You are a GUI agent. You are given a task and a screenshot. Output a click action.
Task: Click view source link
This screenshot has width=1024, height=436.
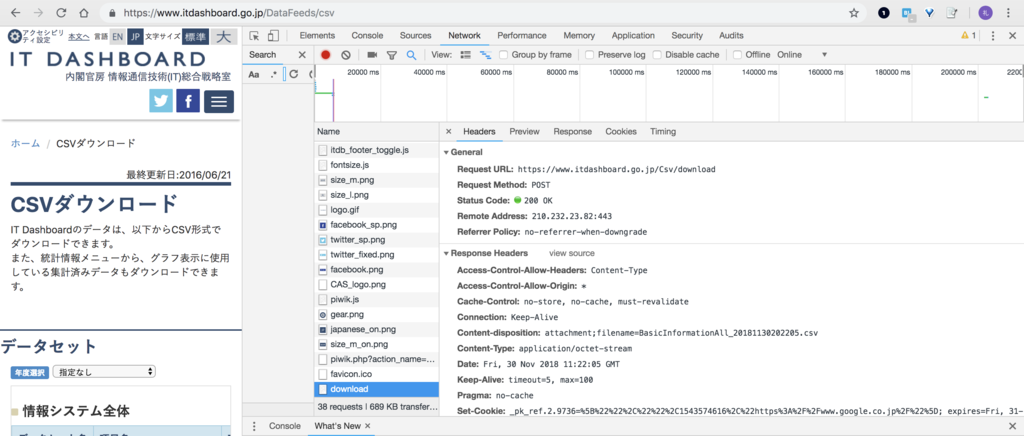[x=572, y=253]
